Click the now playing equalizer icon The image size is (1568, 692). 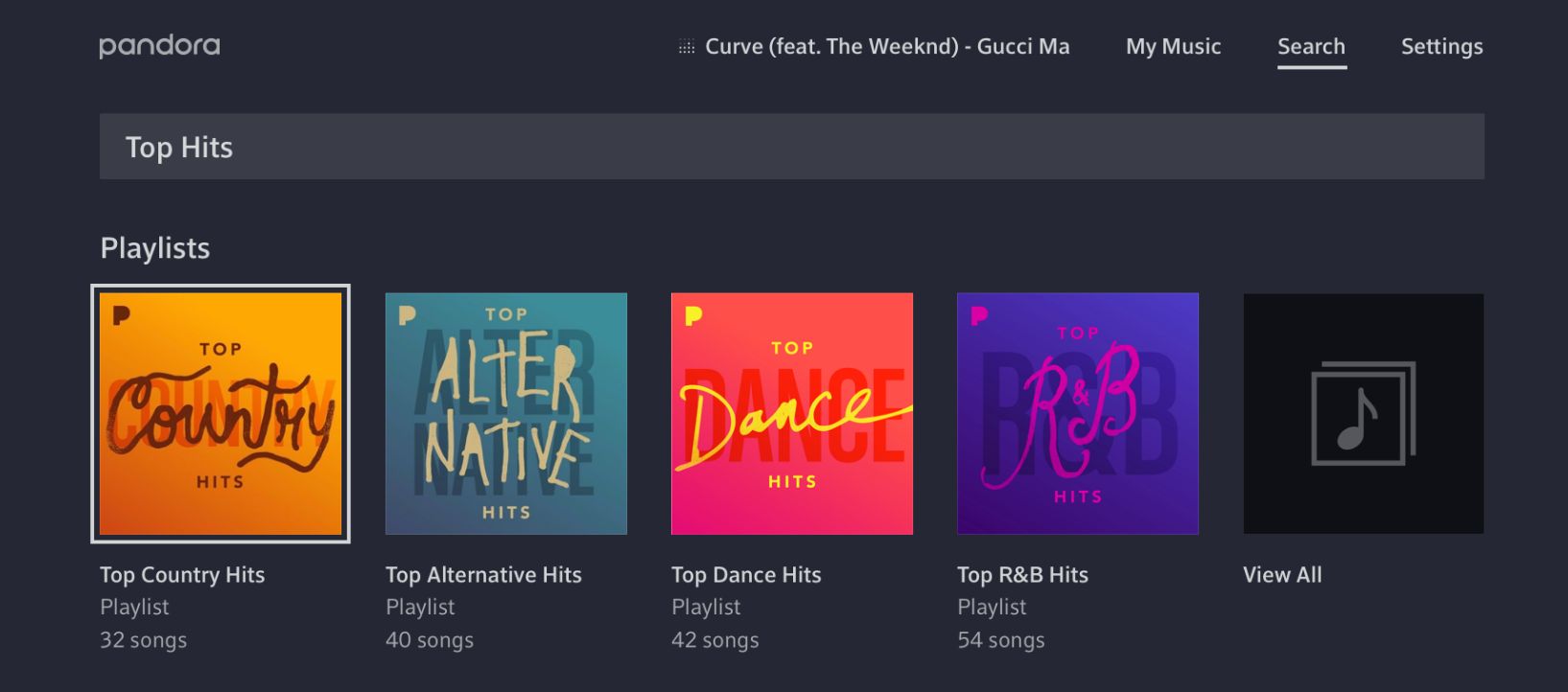[687, 47]
